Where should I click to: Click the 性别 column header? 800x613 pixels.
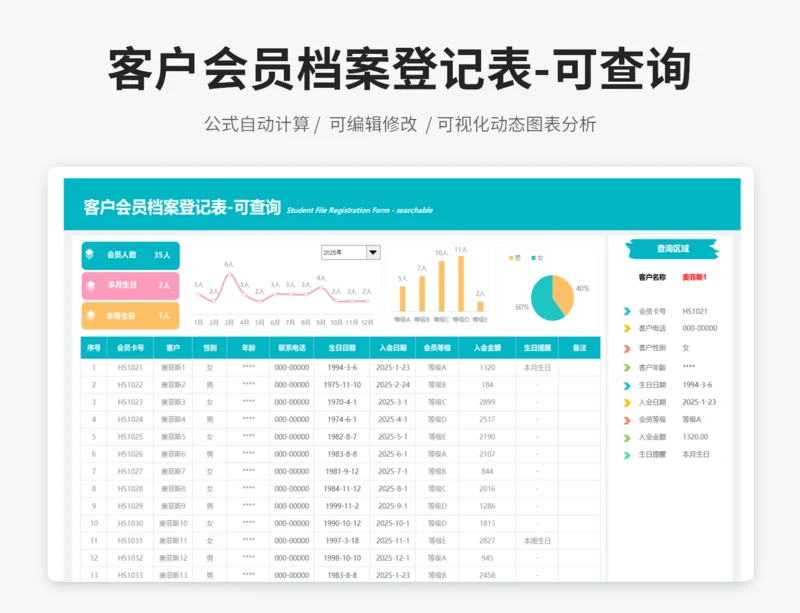210,348
